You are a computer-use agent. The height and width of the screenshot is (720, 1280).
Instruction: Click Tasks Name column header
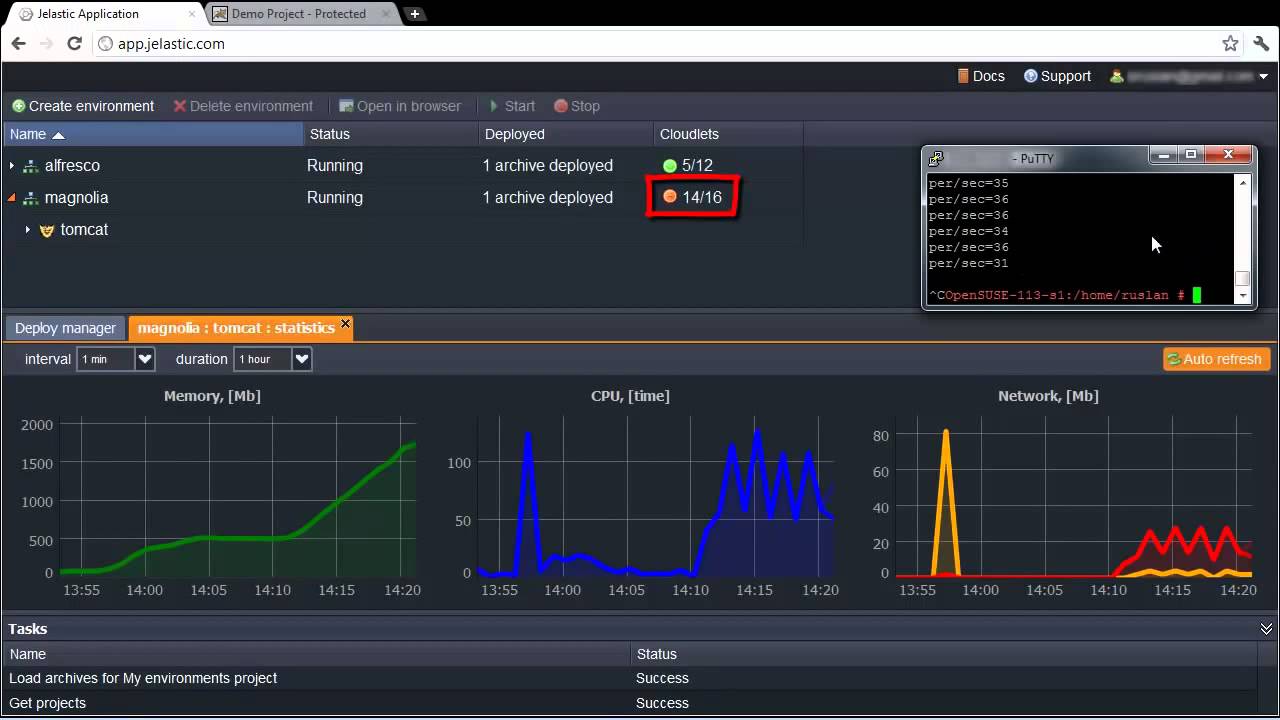(317, 654)
